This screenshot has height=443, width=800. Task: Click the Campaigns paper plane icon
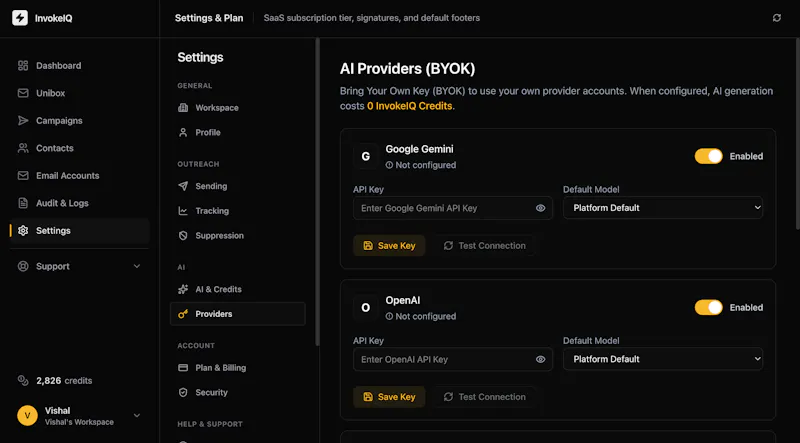click(23, 120)
